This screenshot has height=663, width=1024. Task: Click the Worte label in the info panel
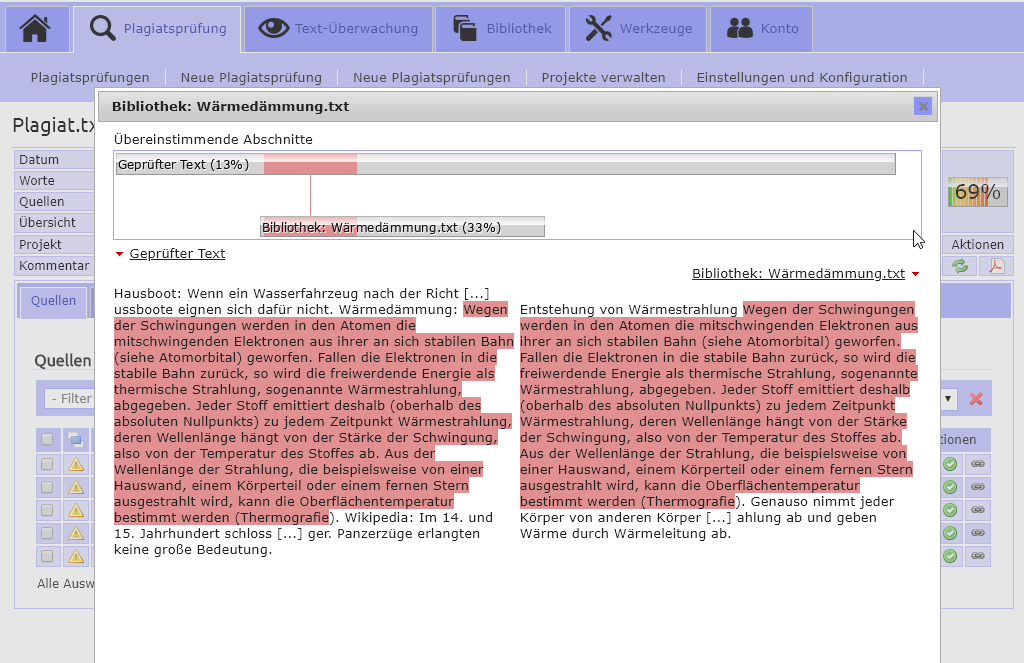click(37, 181)
